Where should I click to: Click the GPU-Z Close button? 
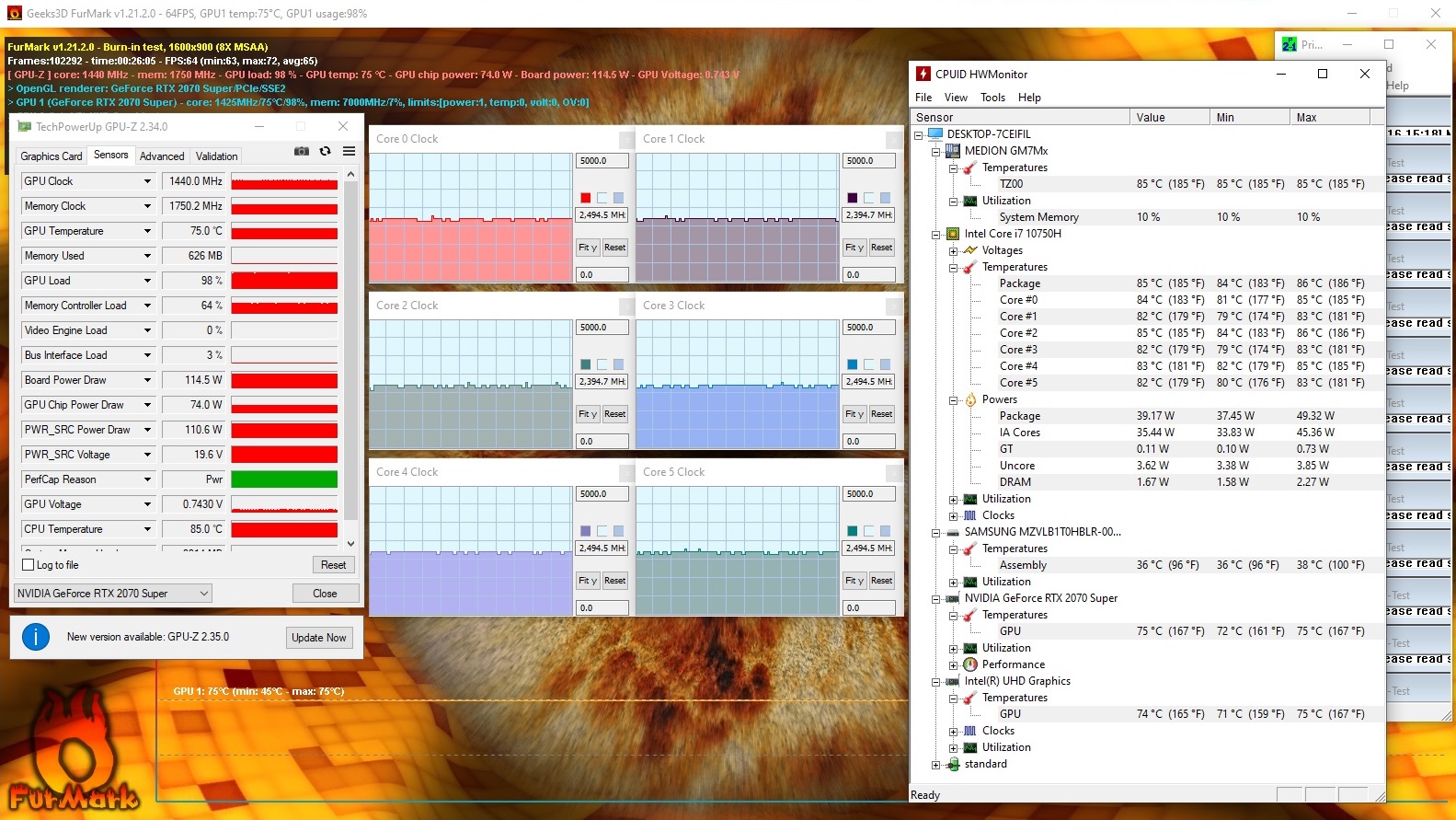[x=325, y=594]
